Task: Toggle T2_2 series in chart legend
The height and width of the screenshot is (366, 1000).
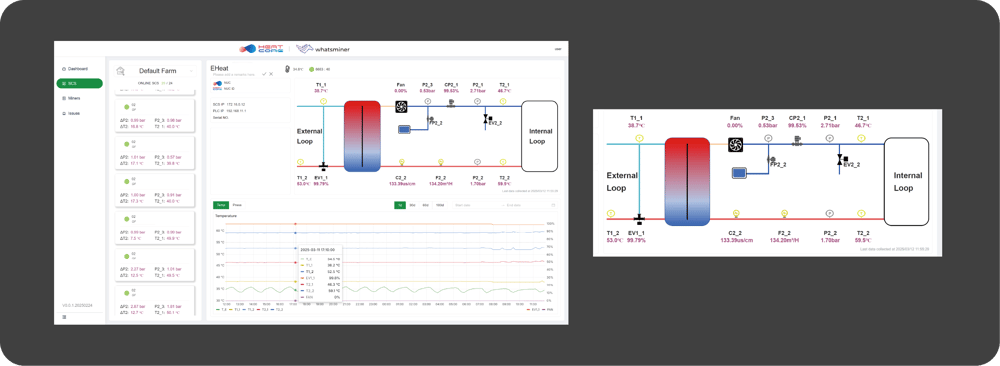Action: 277,309
